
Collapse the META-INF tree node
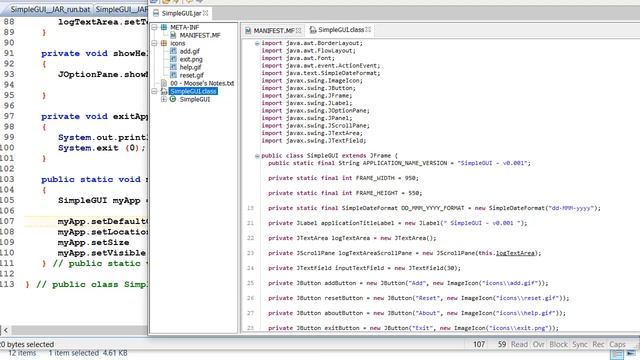[154, 27]
